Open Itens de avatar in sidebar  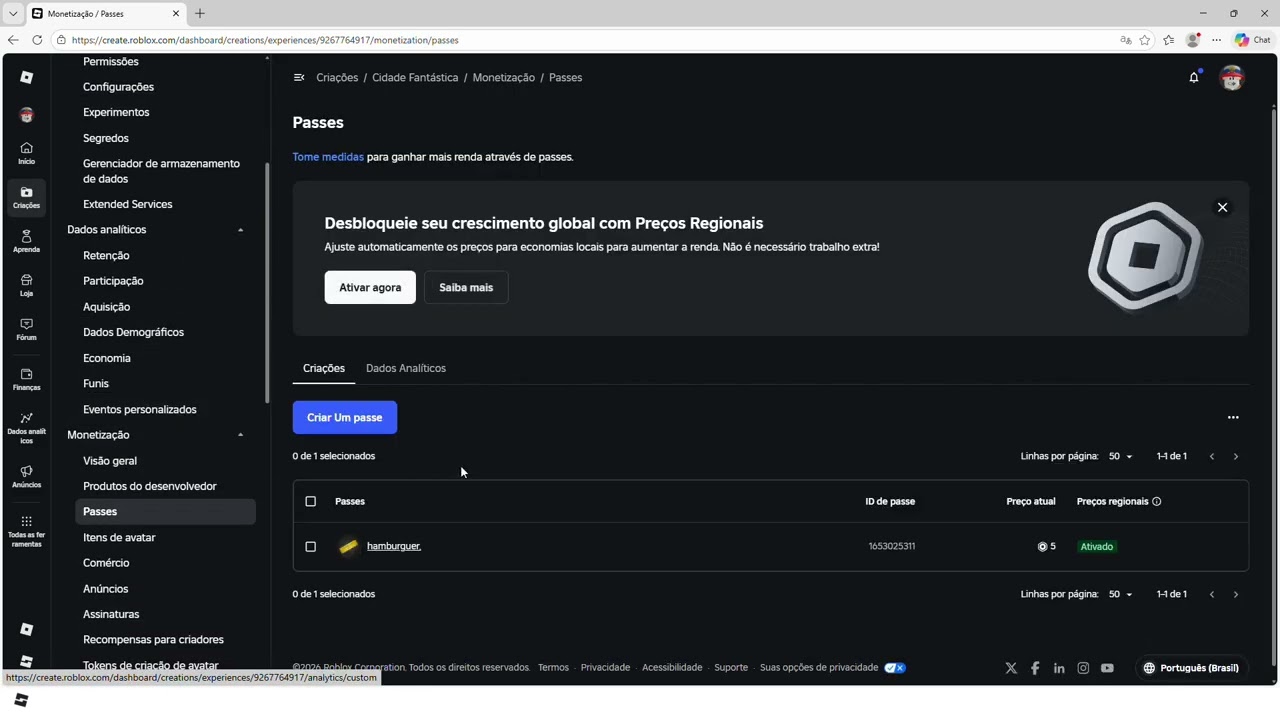(x=119, y=537)
